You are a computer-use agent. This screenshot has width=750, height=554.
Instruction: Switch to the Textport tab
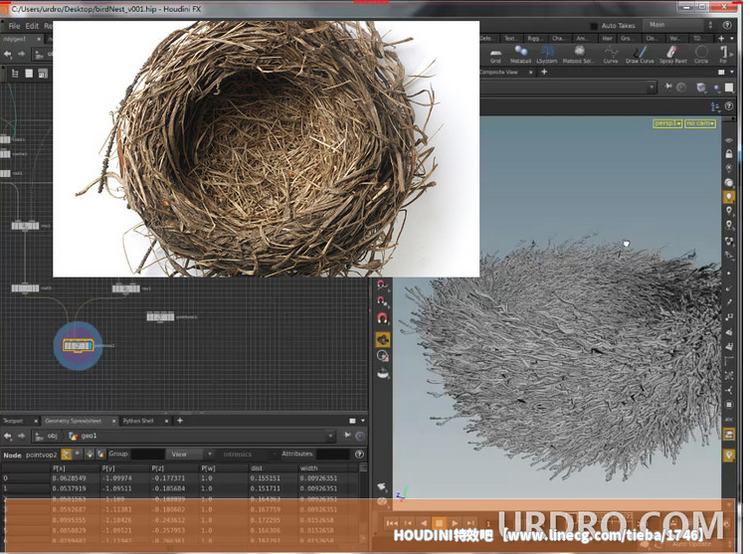coord(13,421)
